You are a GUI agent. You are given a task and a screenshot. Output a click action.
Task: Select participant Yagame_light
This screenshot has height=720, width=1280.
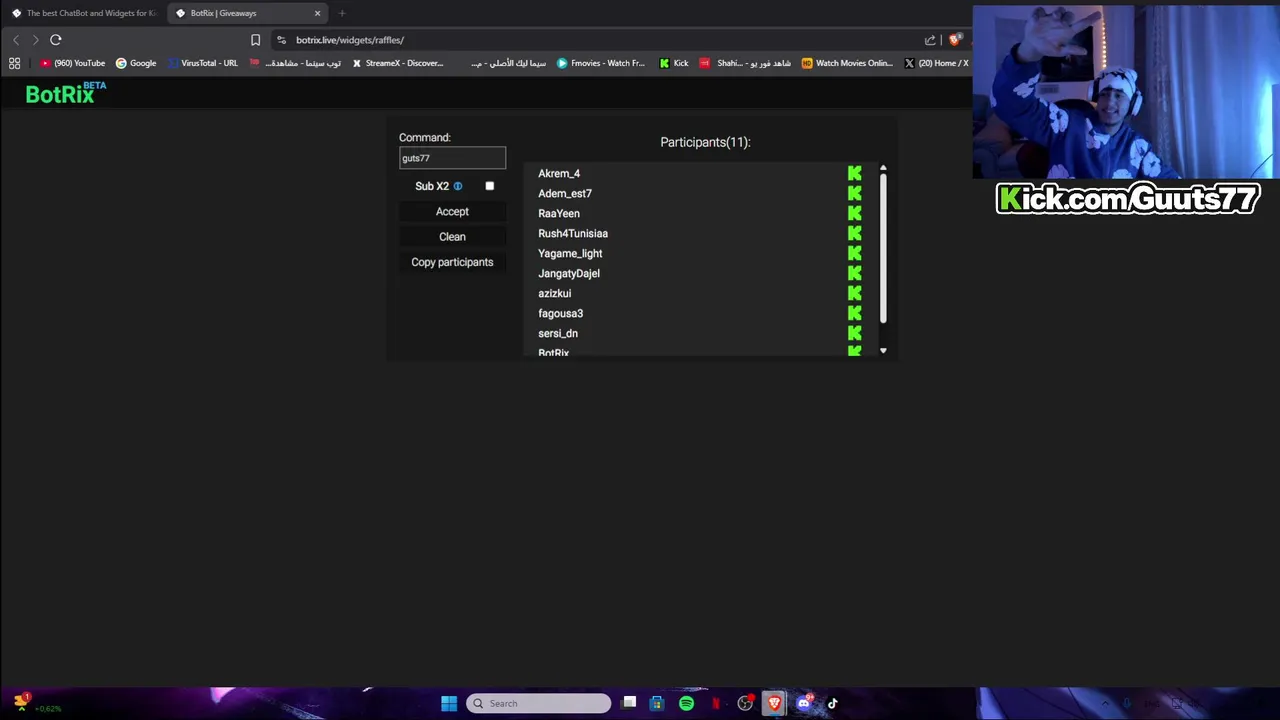tap(570, 253)
